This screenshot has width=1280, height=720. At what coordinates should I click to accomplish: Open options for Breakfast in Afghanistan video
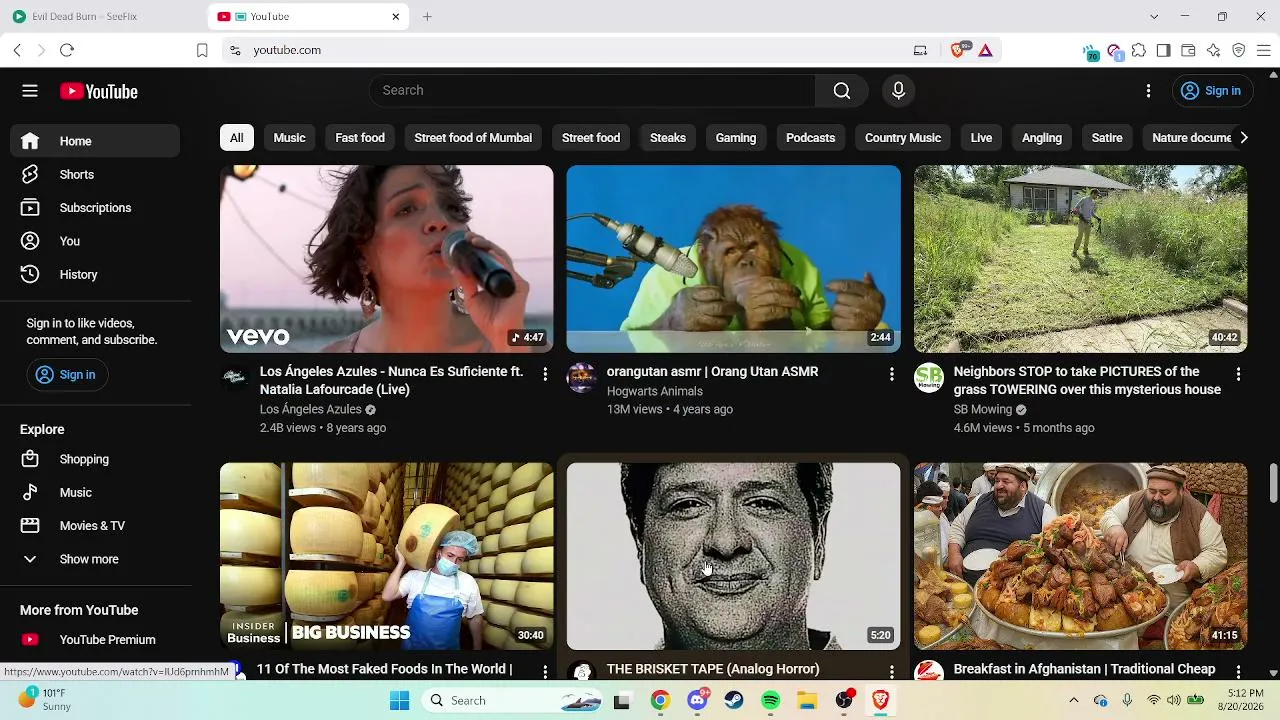(x=1238, y=671)
